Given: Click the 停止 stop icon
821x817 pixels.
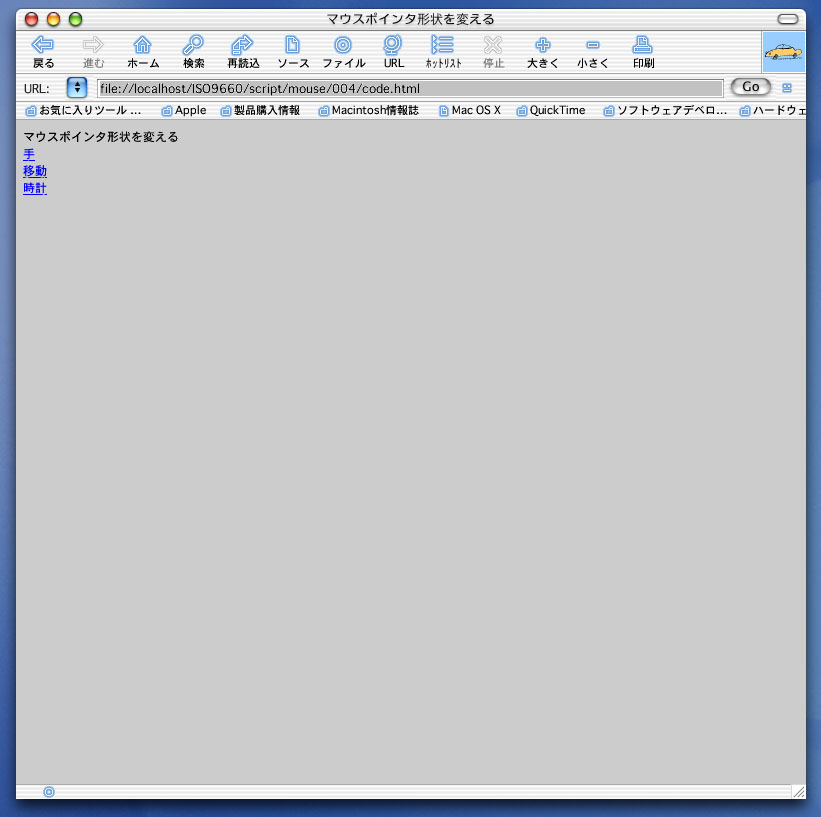Looking at the screenshot, I should [493, 45].
